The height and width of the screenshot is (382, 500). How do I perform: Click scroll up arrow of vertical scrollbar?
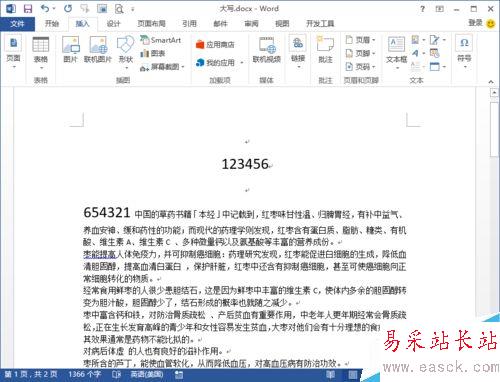[494, 93]
